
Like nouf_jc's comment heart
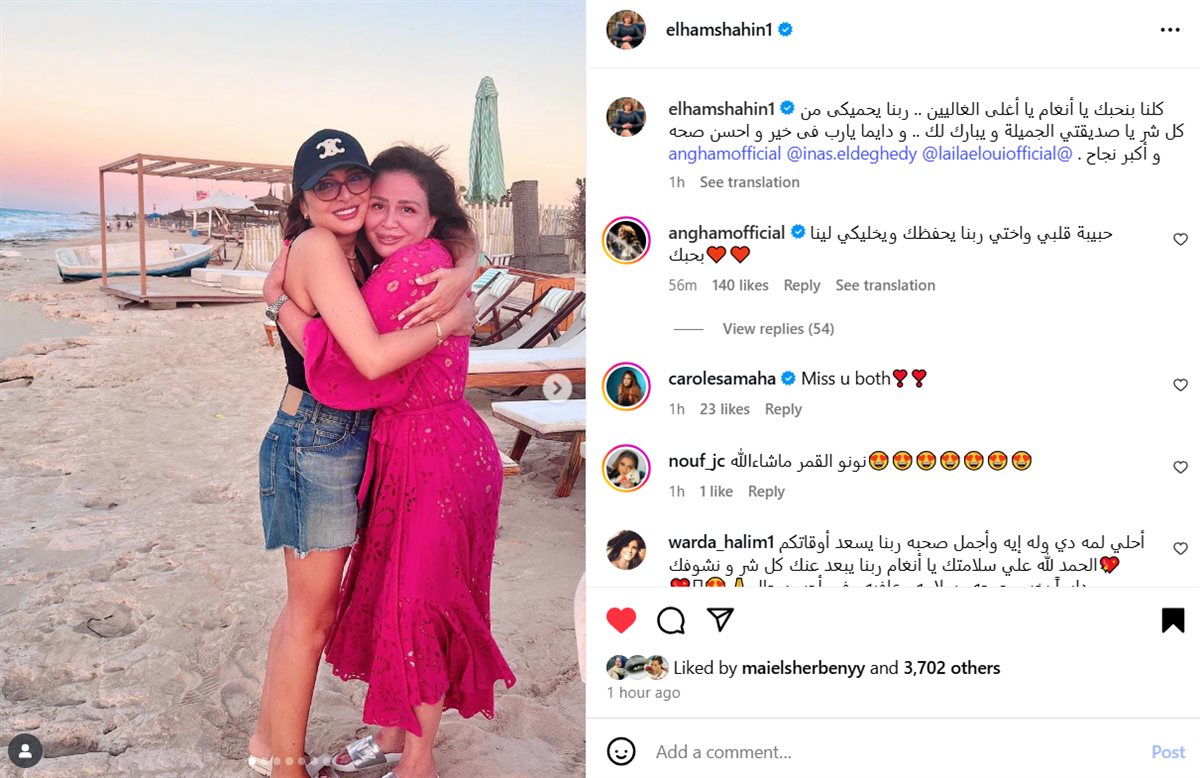point(1180,467)
